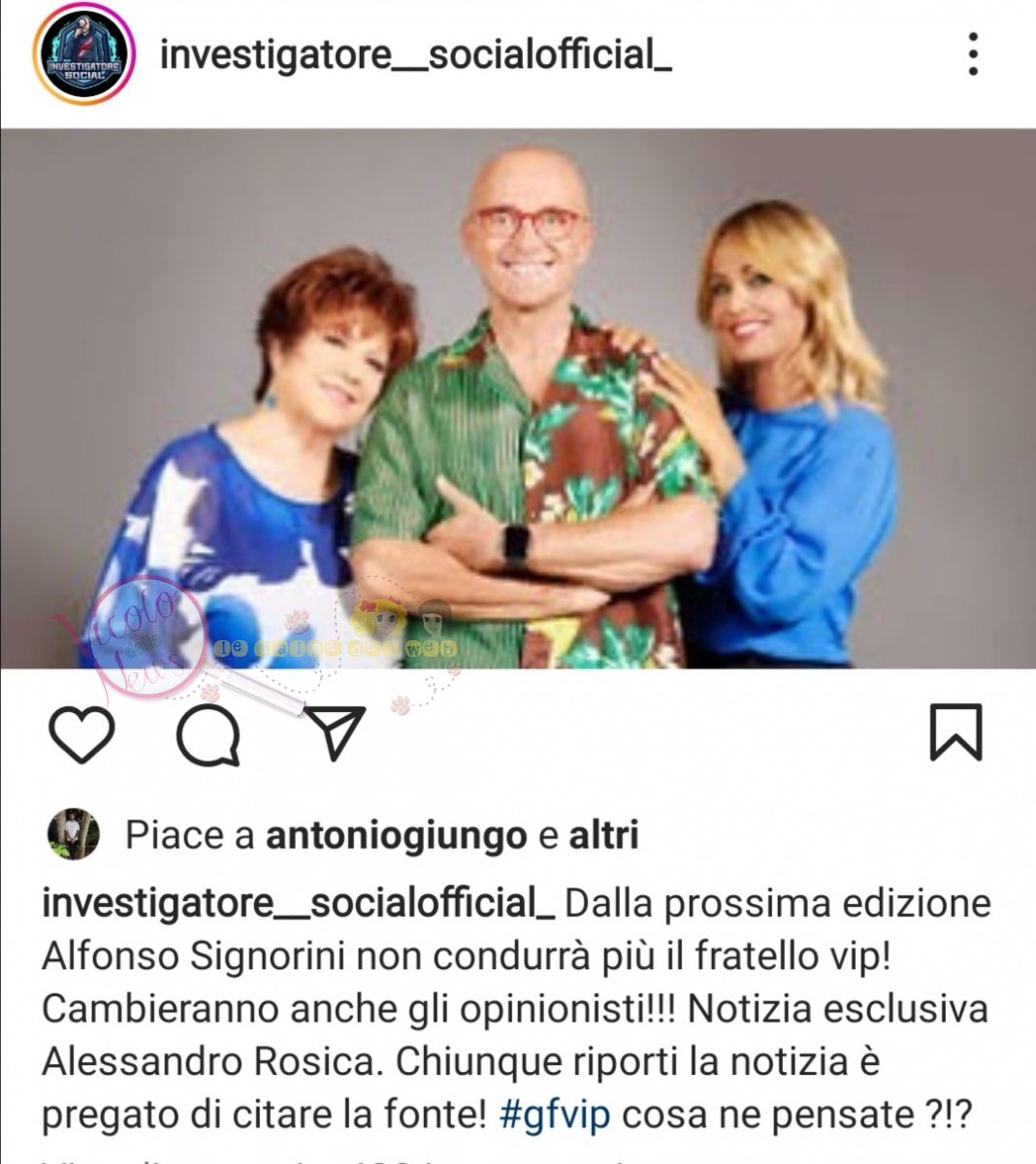Tap the smartwatch on the man's wrist

[x=516, y=545]
